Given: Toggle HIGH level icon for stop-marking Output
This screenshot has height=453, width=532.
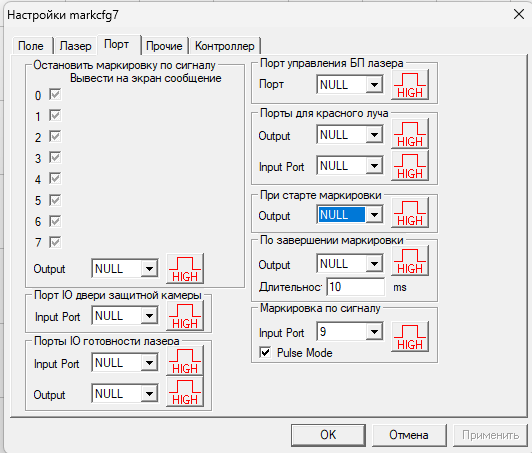Looking at the screenshot, I should [x=185, y=268].
